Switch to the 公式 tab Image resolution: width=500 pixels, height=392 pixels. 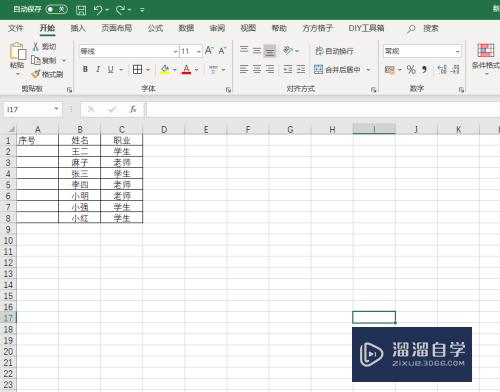tap(155, 28)
